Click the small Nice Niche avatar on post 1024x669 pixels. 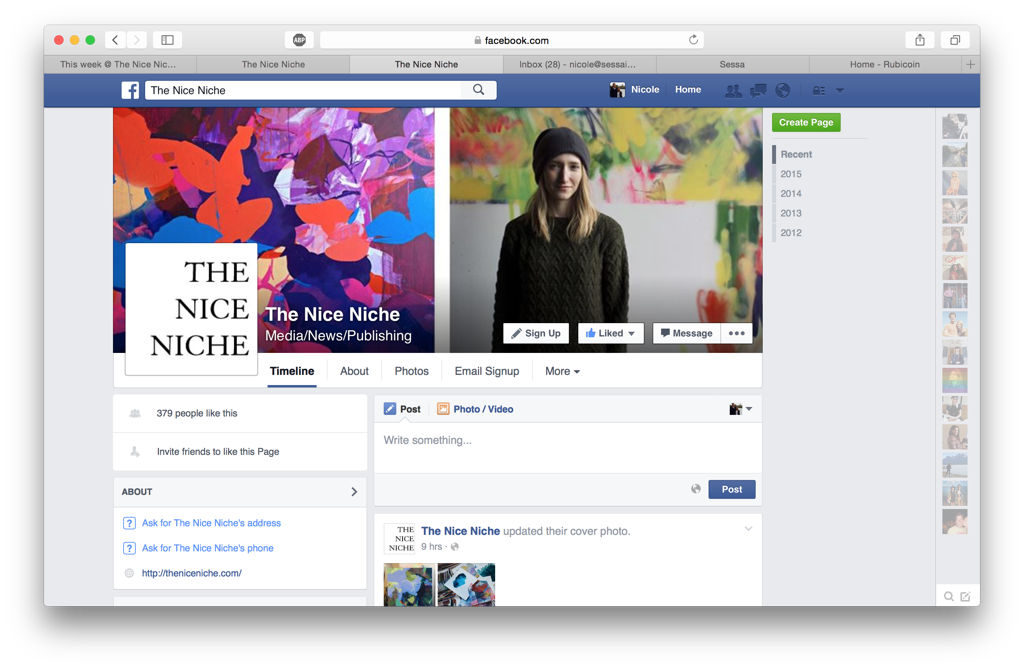pos(399,539)
